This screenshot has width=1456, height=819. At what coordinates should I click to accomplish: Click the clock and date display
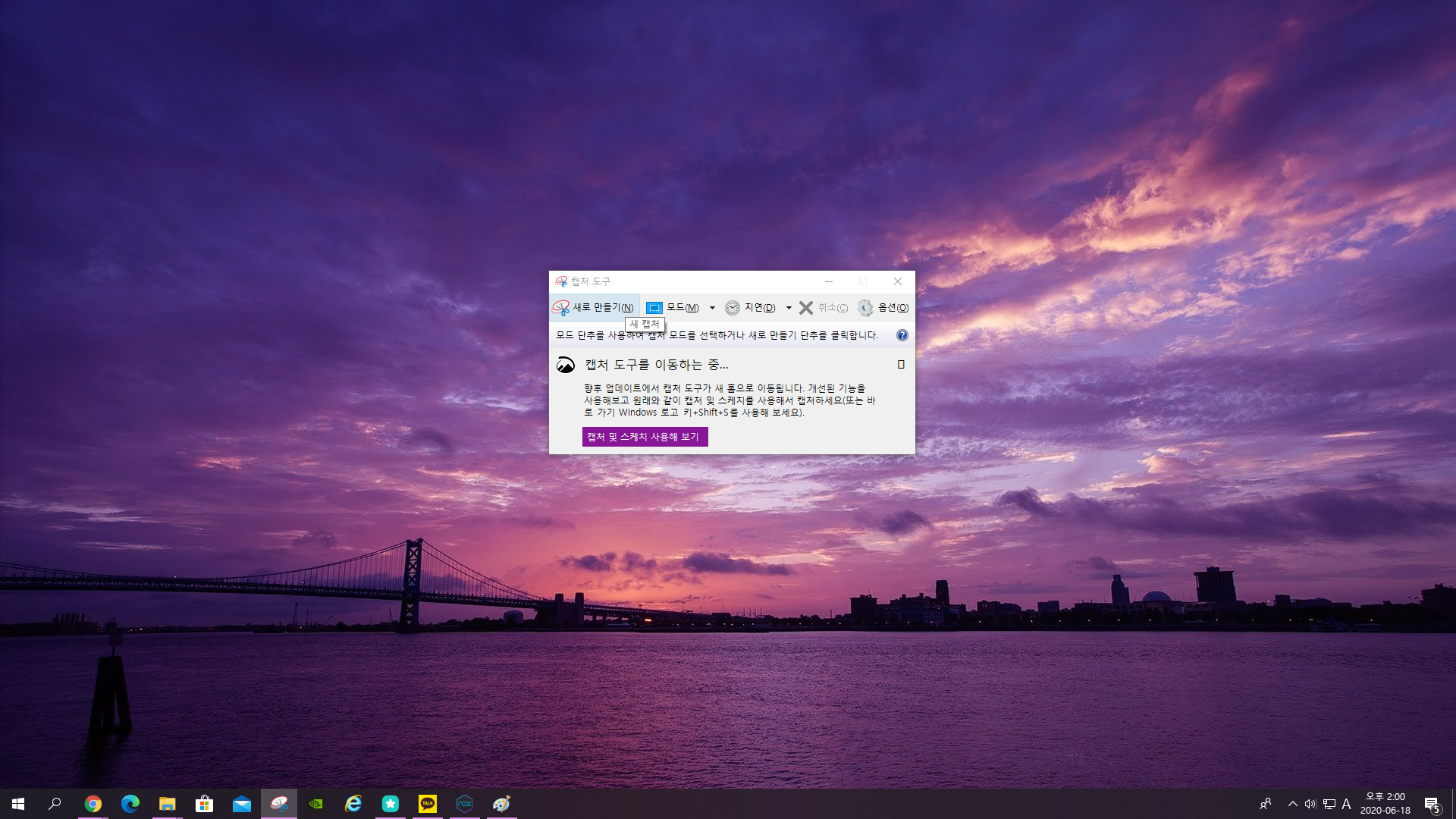(1385, 804)
